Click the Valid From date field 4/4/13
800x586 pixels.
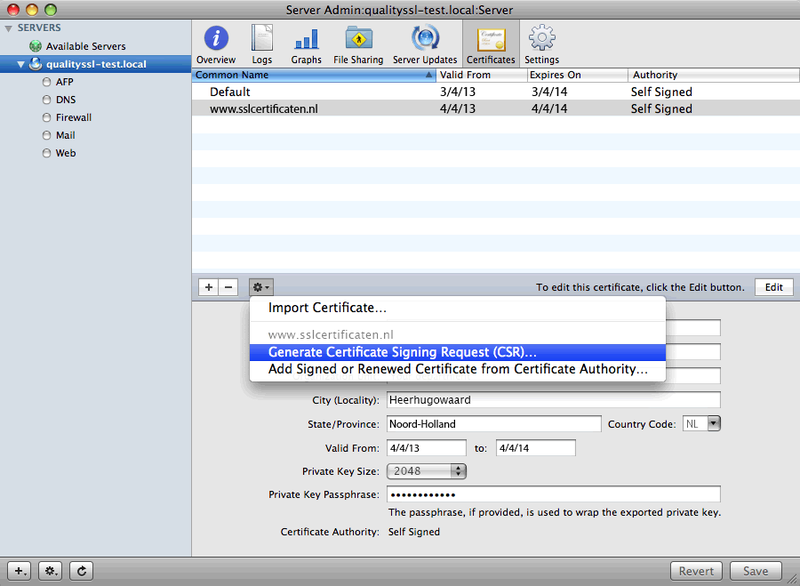427,448
